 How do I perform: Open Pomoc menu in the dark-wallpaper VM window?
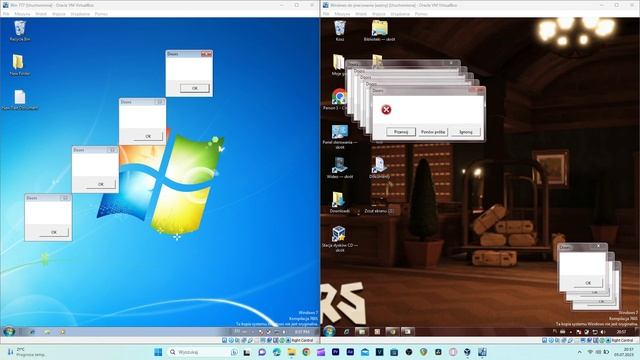pos(421,13)
